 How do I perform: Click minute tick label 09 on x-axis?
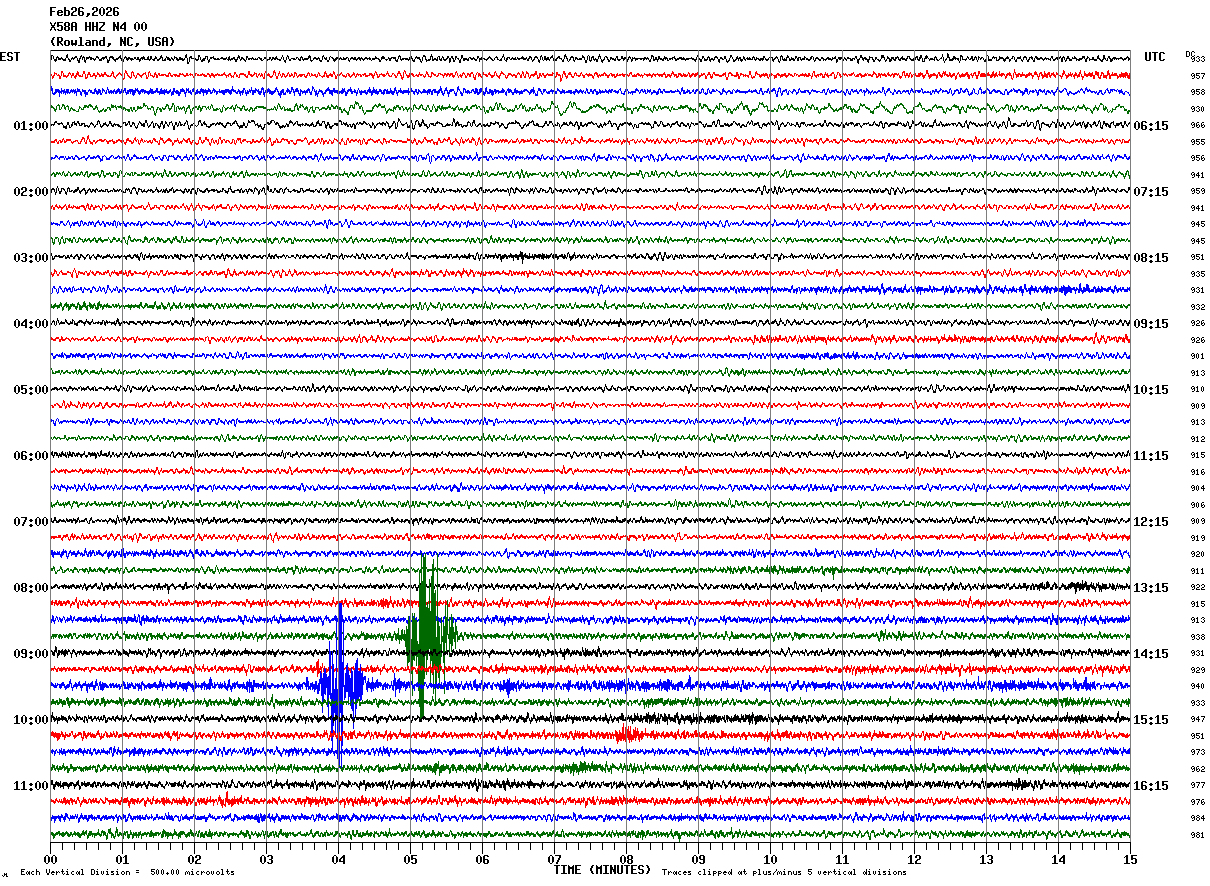tap(698, 859)
